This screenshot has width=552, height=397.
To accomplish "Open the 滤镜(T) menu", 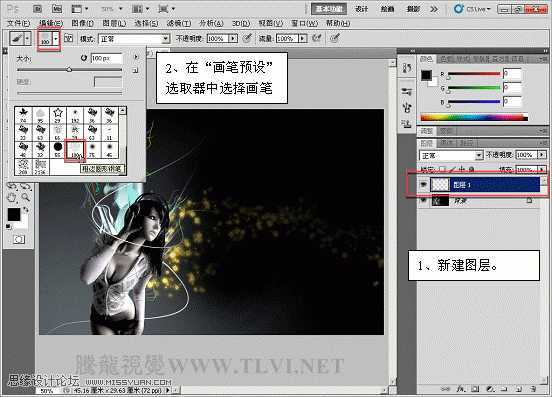I will [x=179, y=23].
